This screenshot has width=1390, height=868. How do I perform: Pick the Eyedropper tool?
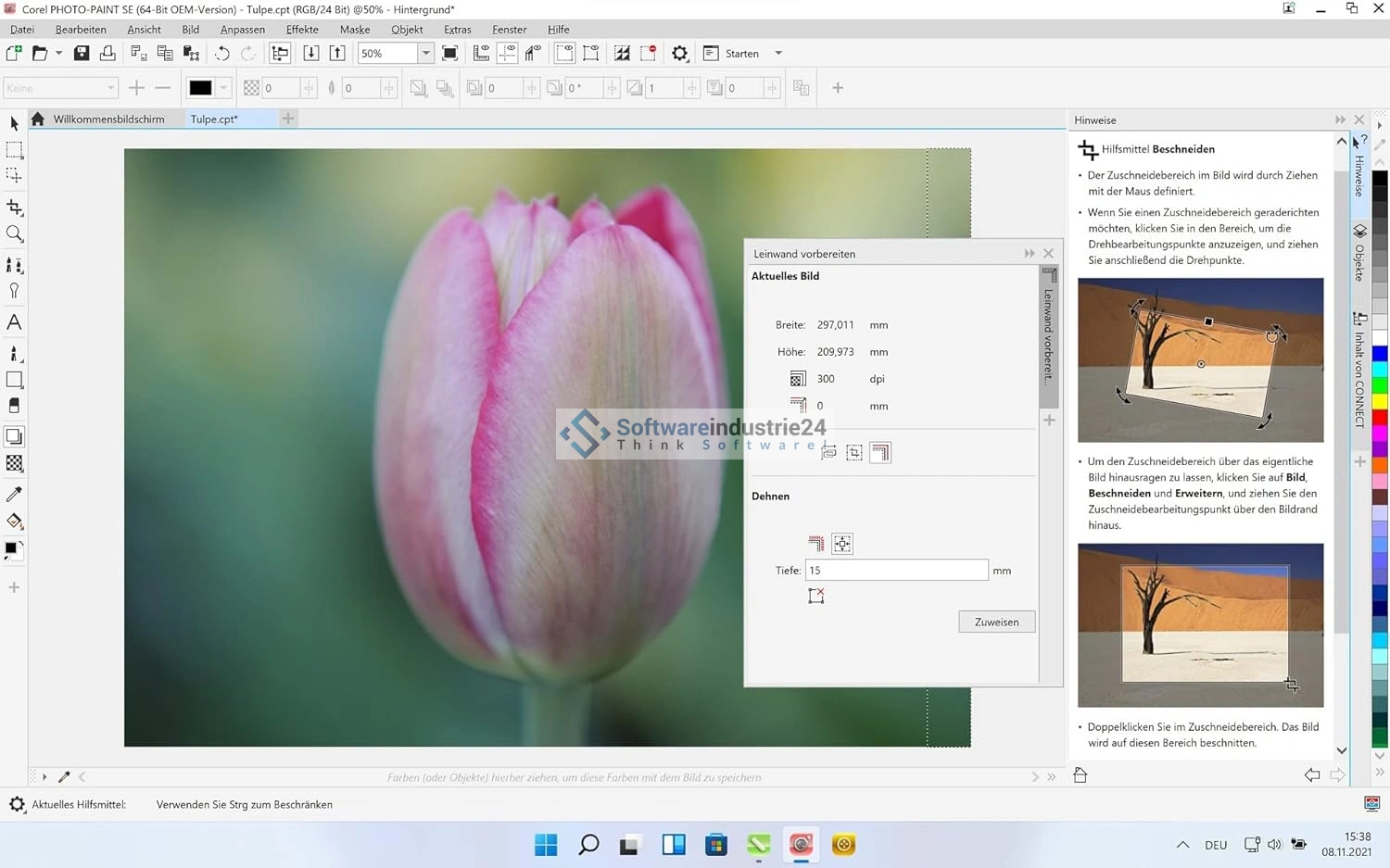(x=14, y=495)
